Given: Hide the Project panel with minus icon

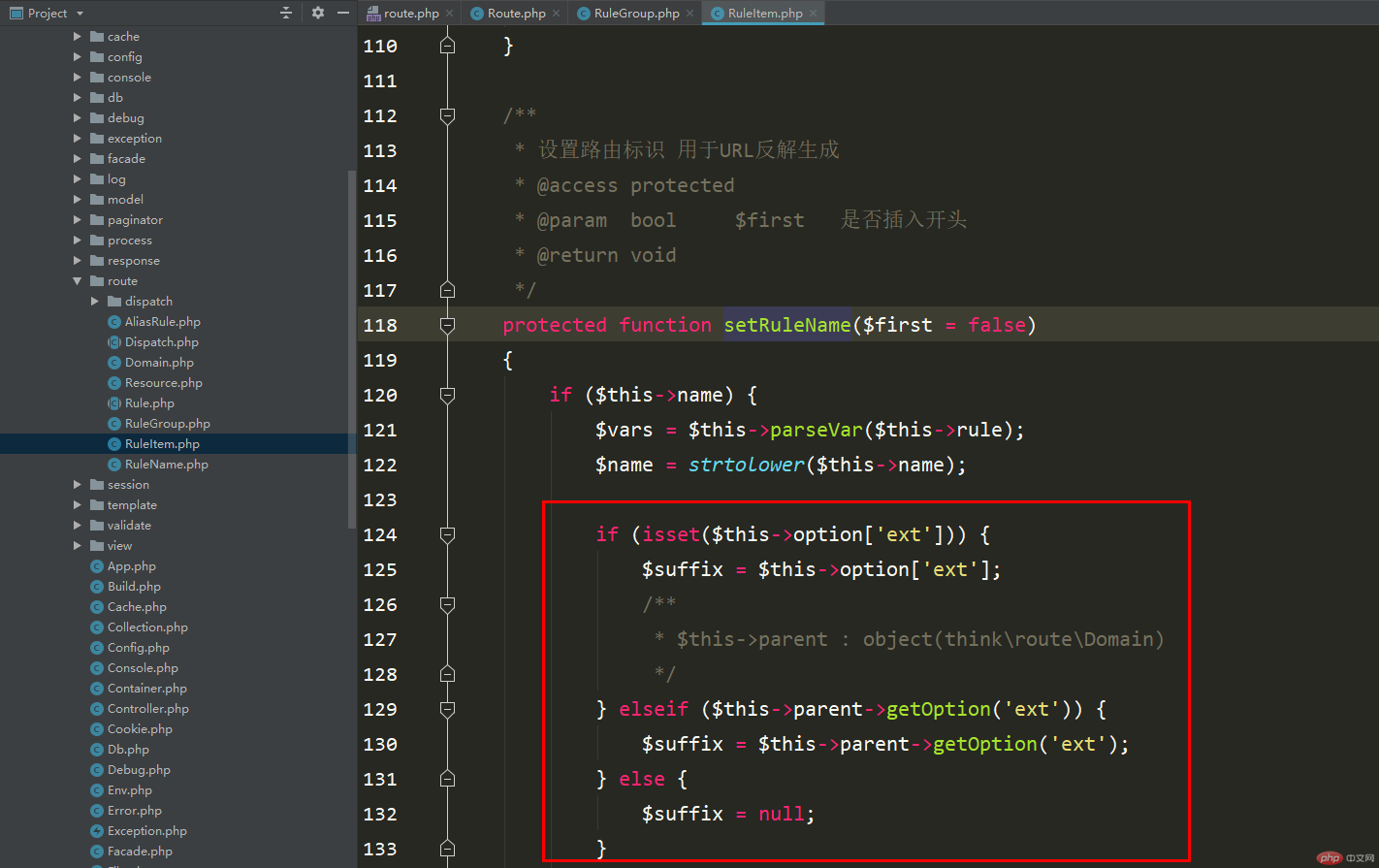Looking at the screenshot, I should point(342,13).
